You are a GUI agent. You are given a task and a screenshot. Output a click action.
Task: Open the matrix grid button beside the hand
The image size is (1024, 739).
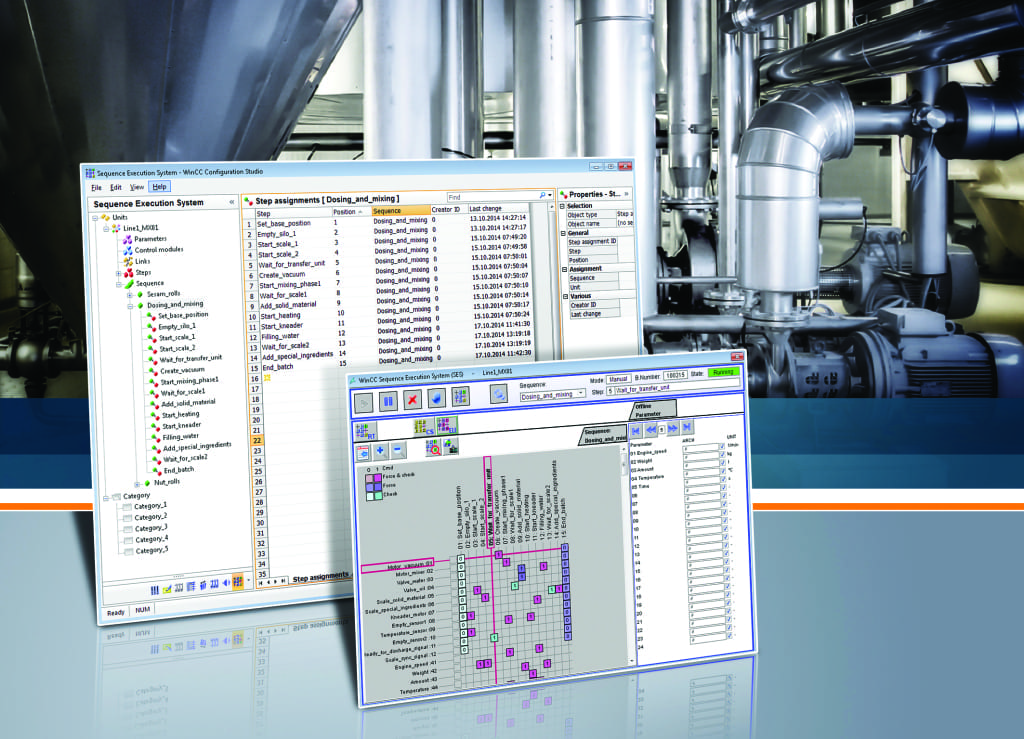[x=460, y=396]
